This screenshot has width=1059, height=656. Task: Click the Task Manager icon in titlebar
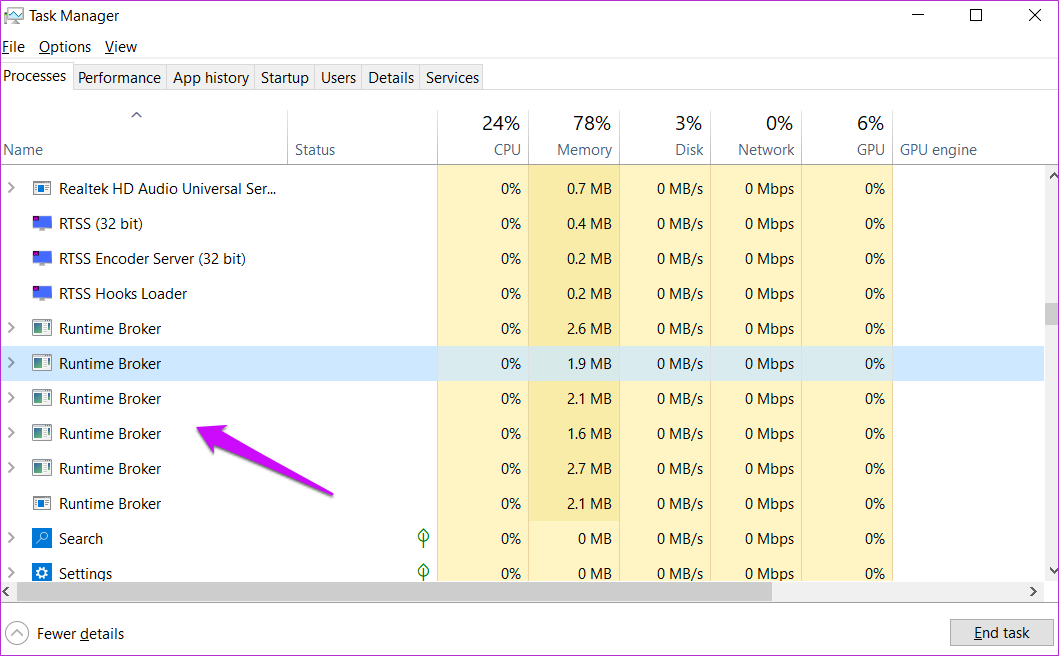coord(14,15)
